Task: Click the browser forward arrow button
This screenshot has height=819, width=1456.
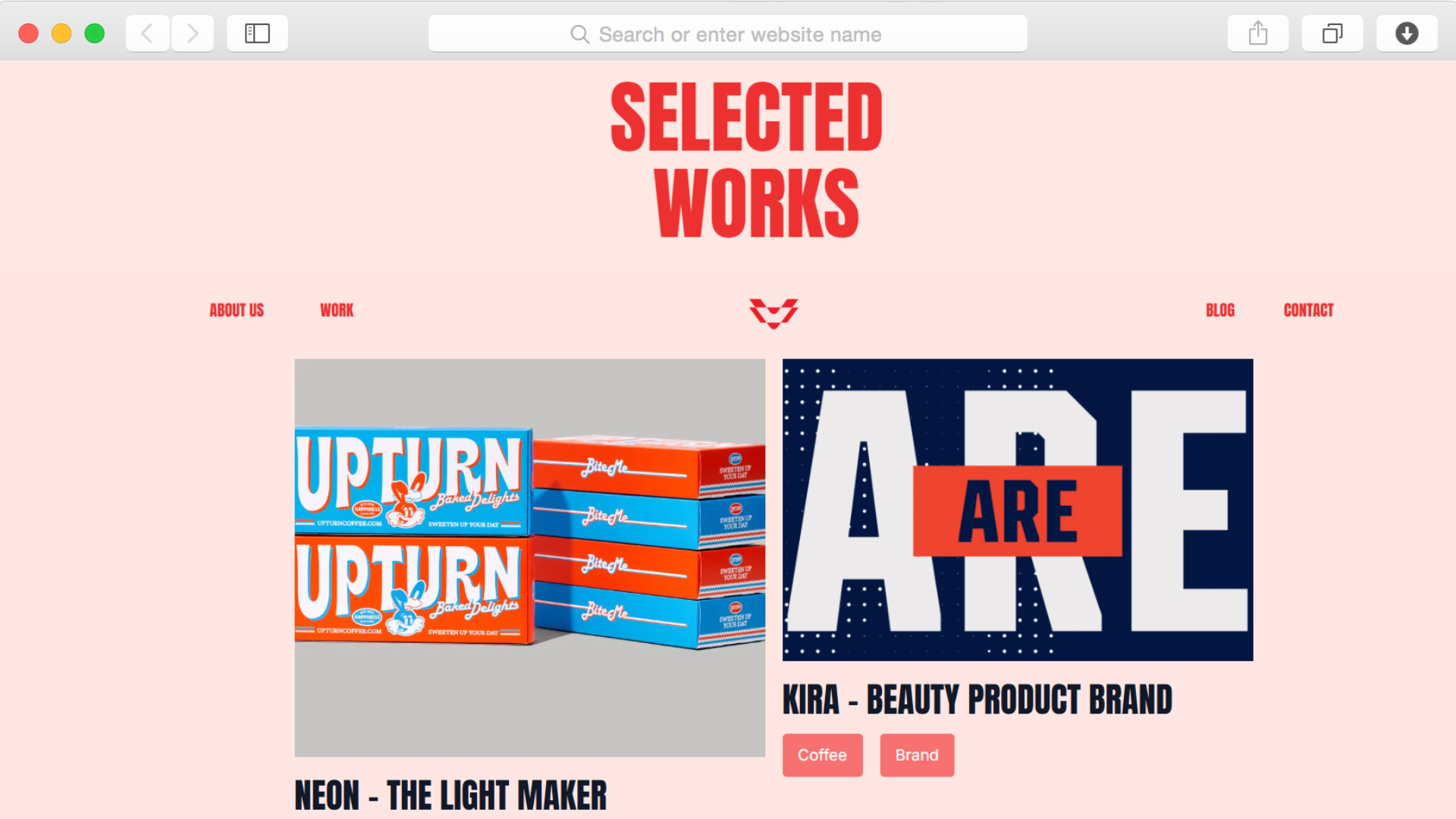Action: (x=193, y=33)
